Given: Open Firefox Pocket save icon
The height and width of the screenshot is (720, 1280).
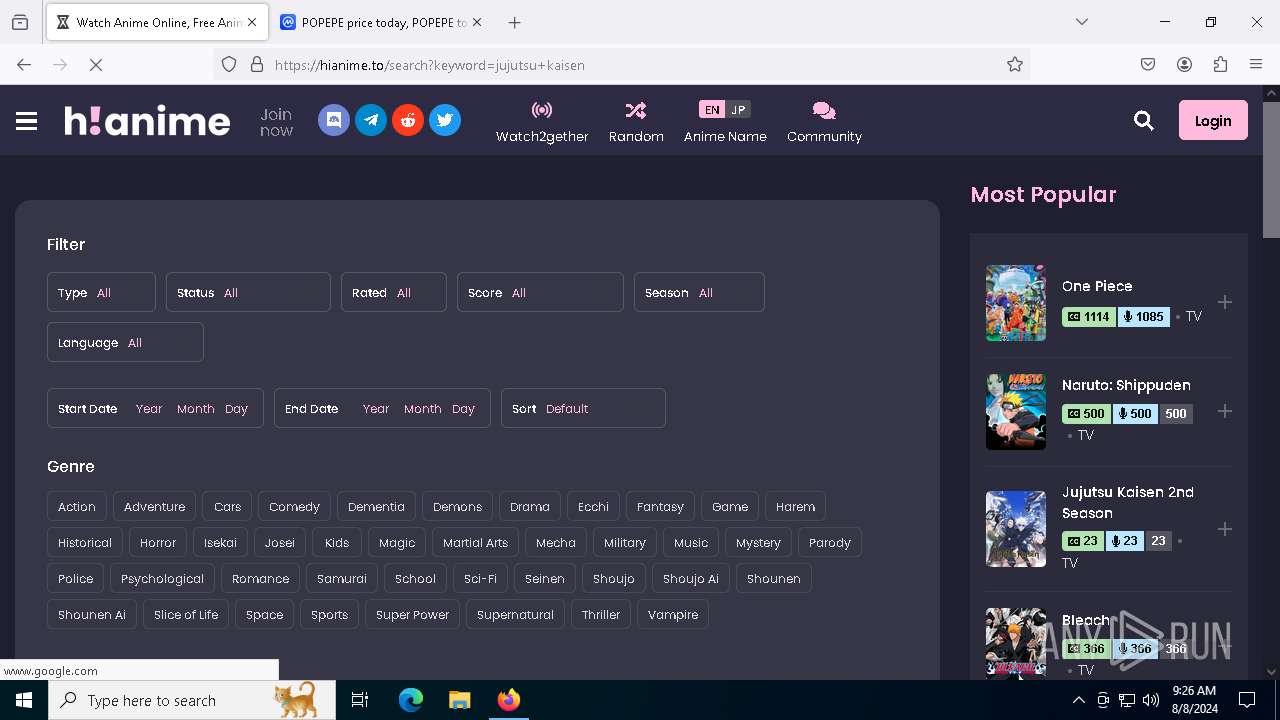Looking at the screenshot, I should 1148,65.
